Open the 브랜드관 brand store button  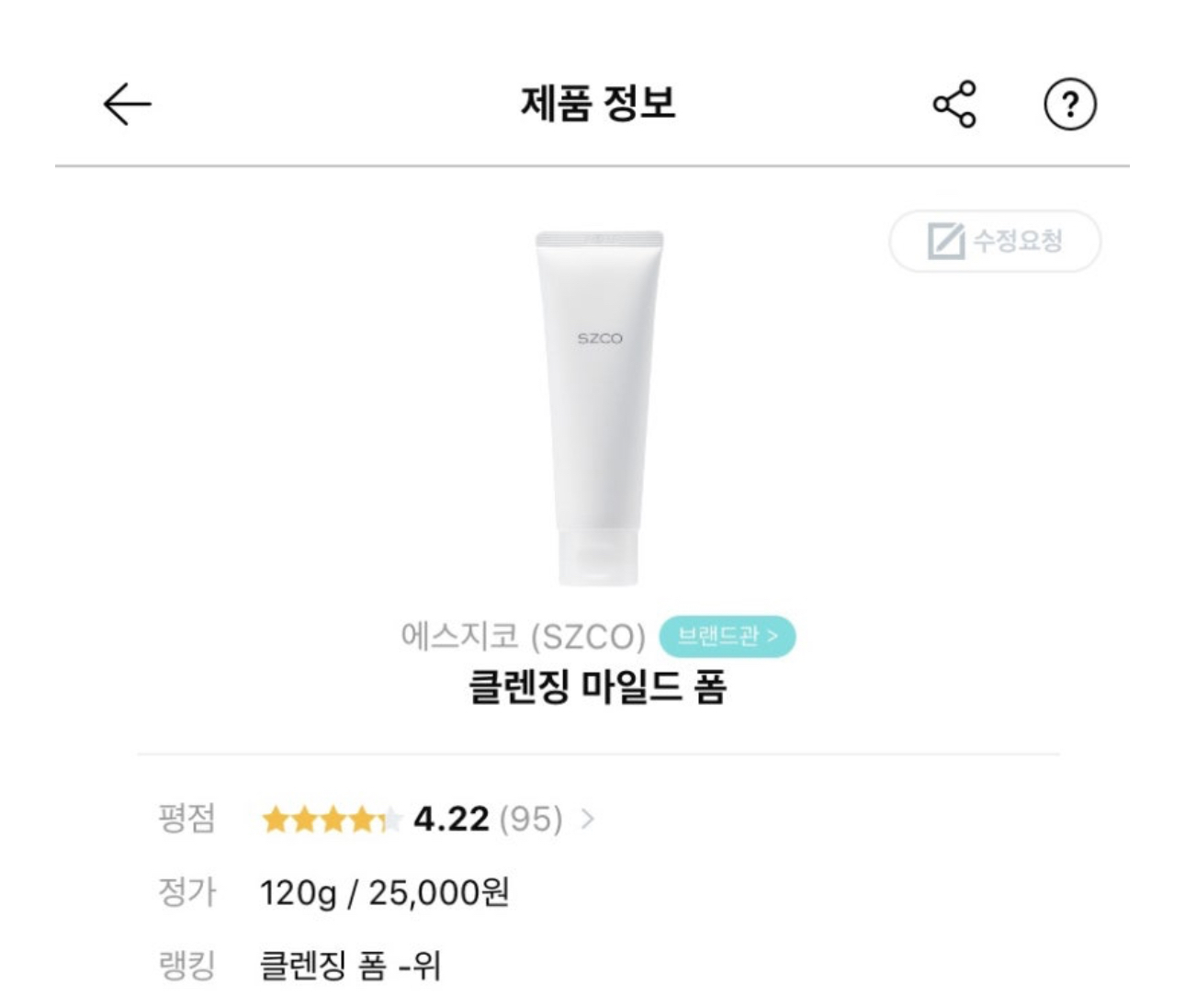point(727,636)
